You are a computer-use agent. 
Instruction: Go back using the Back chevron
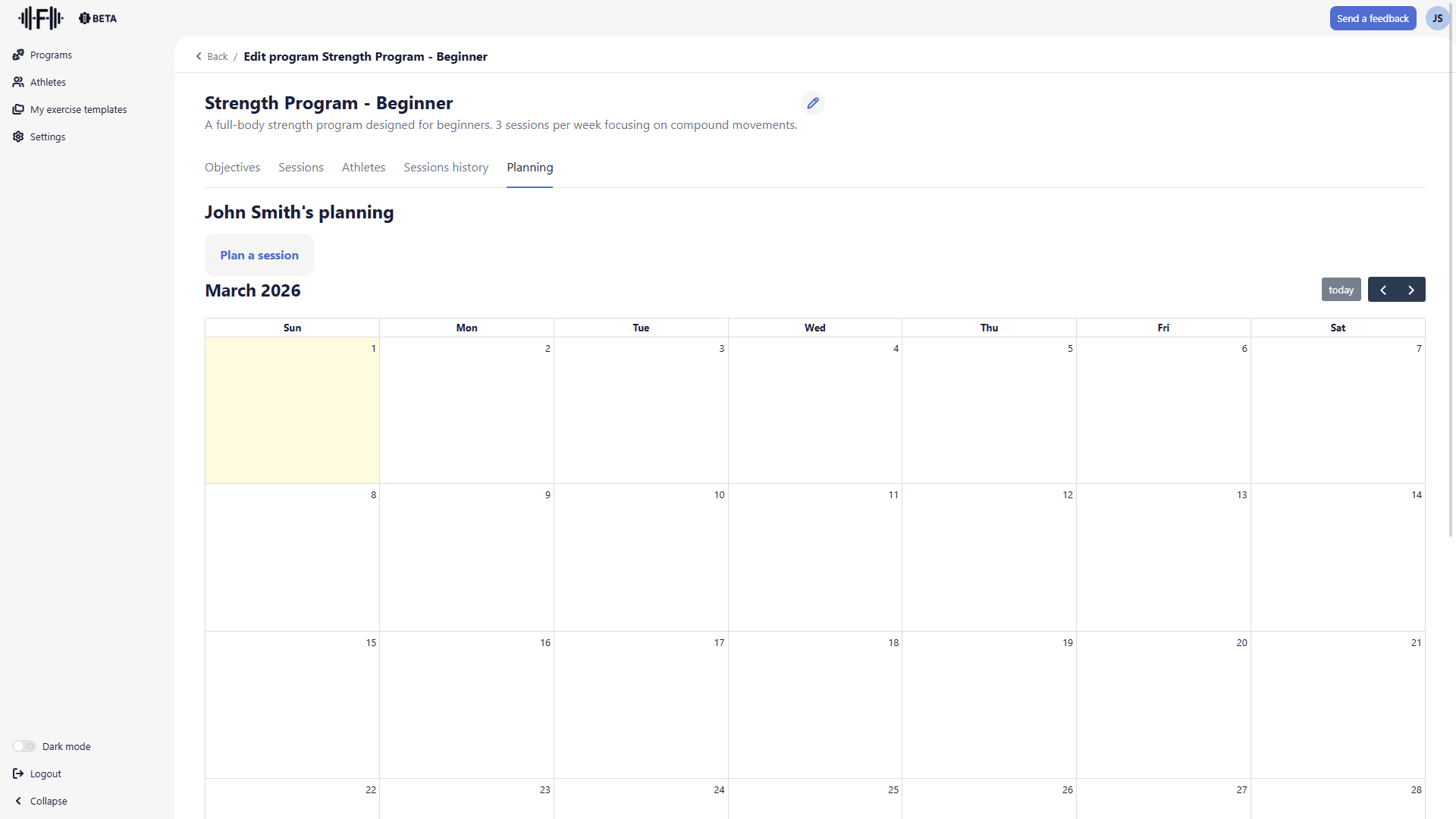[199, 56]
